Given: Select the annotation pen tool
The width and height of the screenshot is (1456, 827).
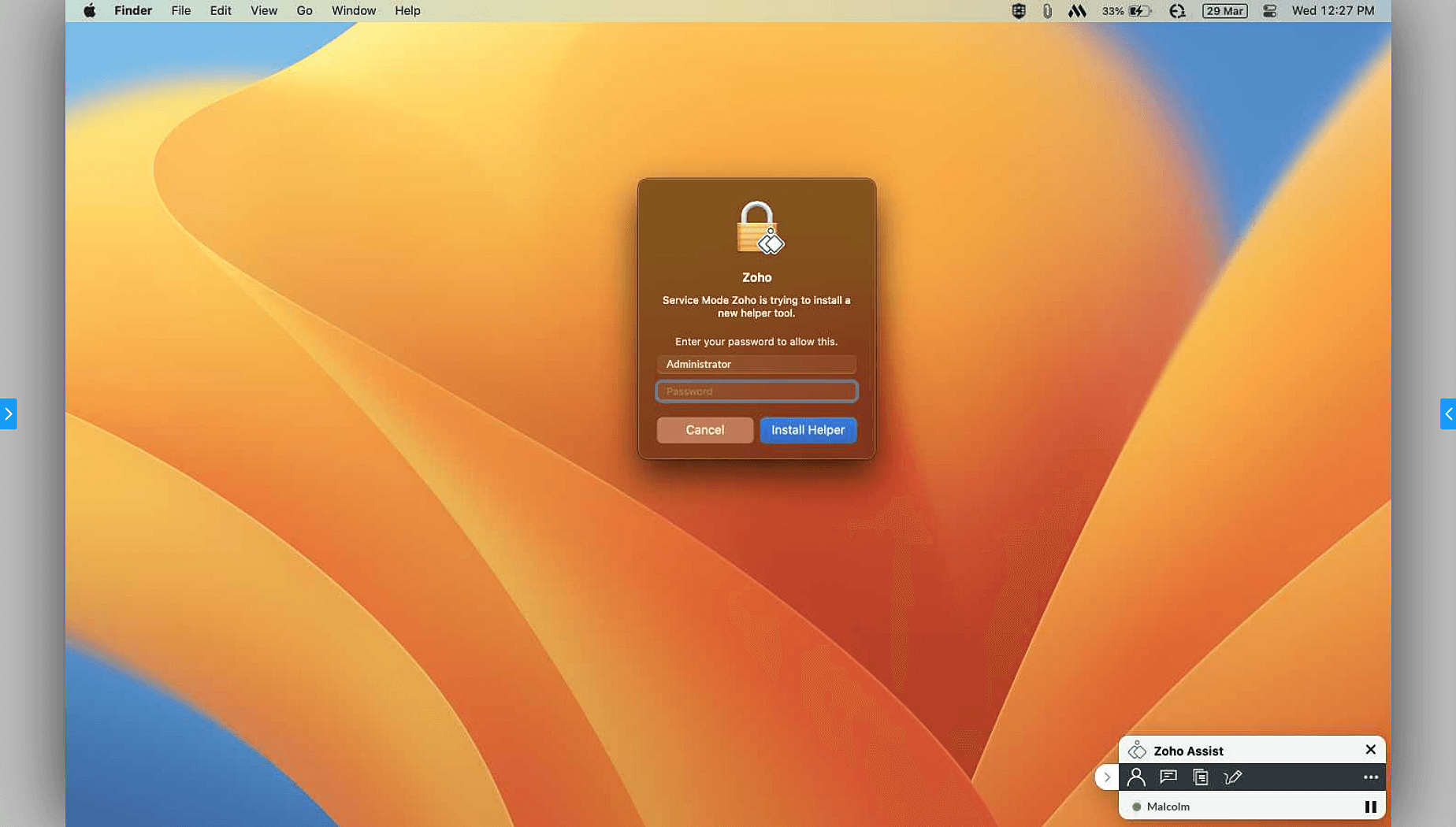Looking at the screenshot, I should [1232, 777].
